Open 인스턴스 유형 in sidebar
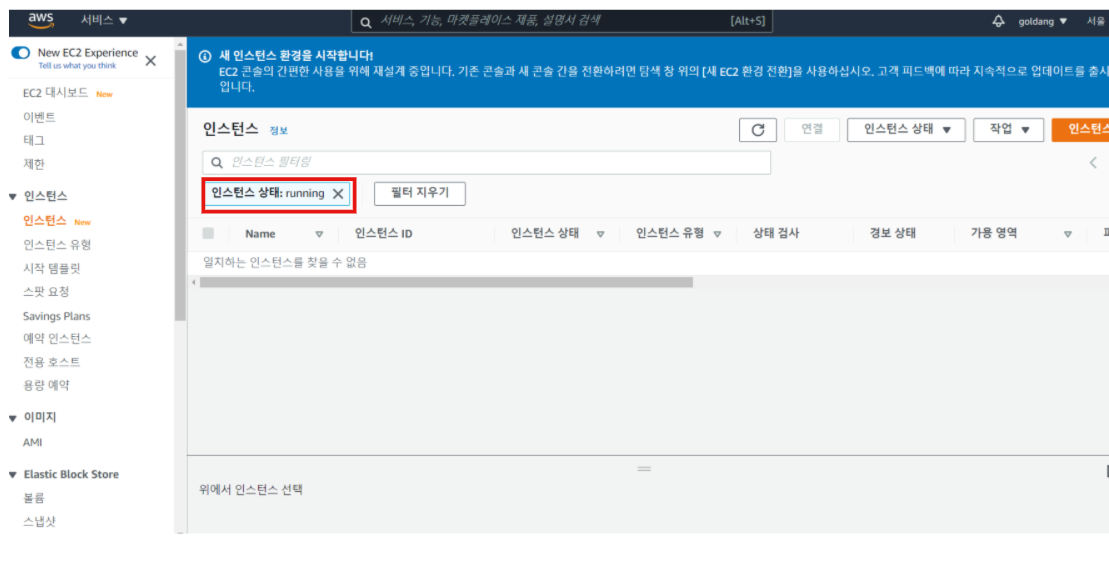The image size is (1109, 576). (57, 245)
